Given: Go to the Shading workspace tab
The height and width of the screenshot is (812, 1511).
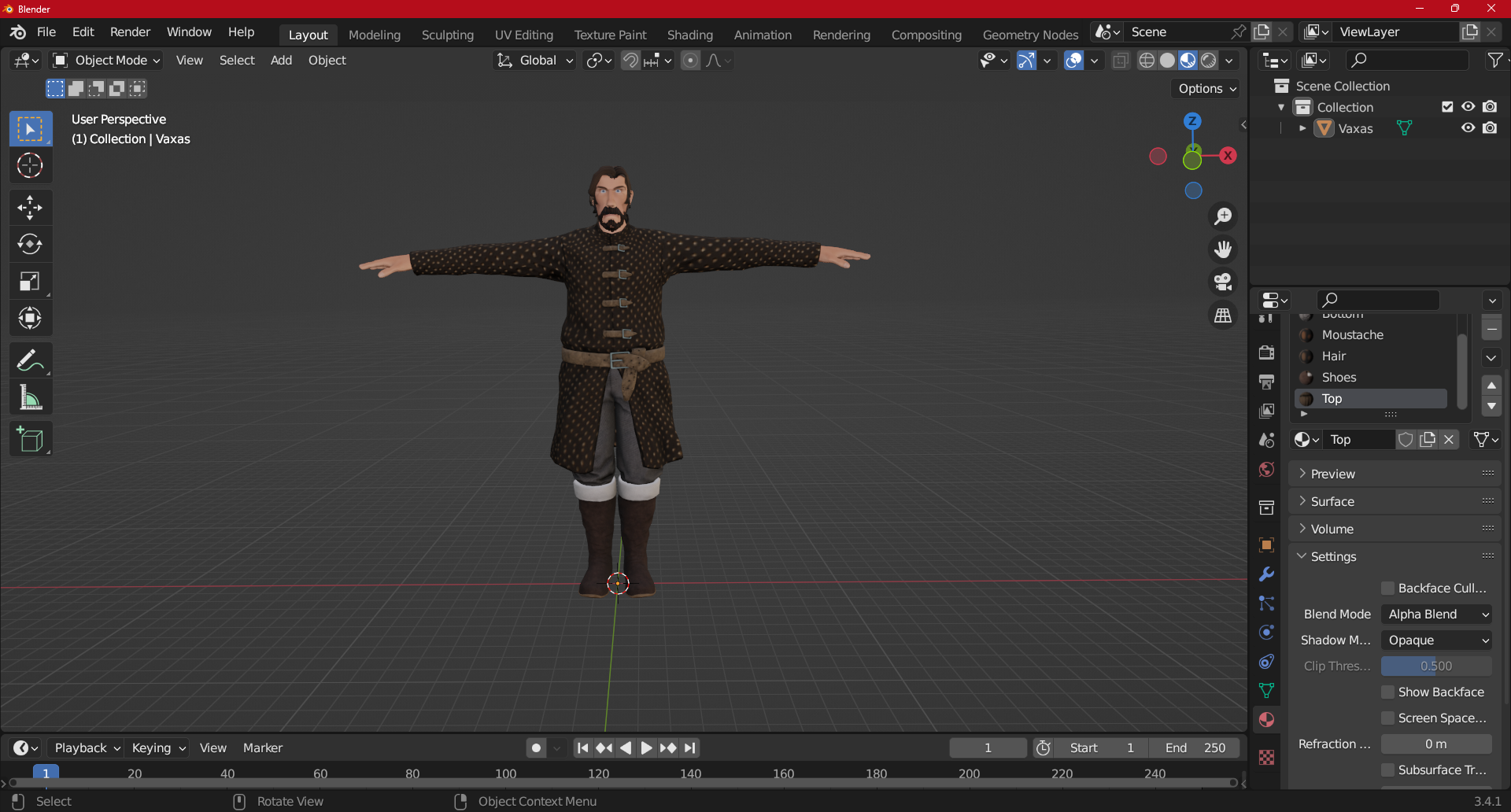Looking at the screenshot, I should click(x=690, y=35).
